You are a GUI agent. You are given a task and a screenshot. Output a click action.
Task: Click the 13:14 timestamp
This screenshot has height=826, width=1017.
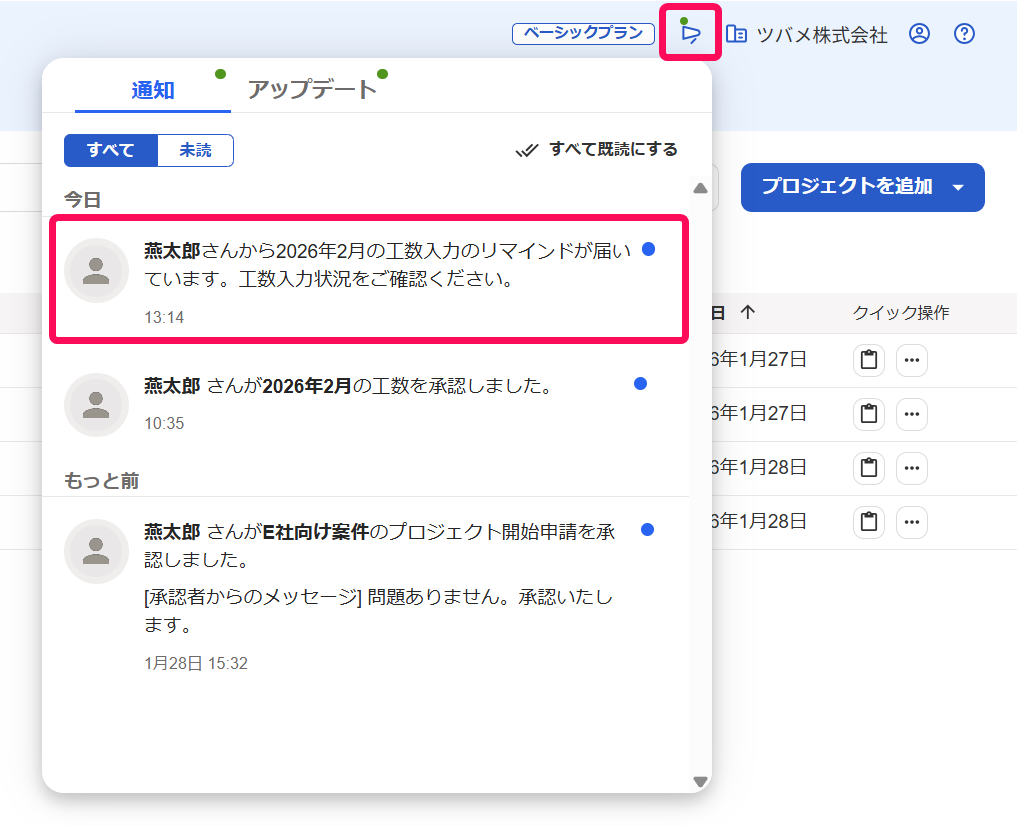164,317
